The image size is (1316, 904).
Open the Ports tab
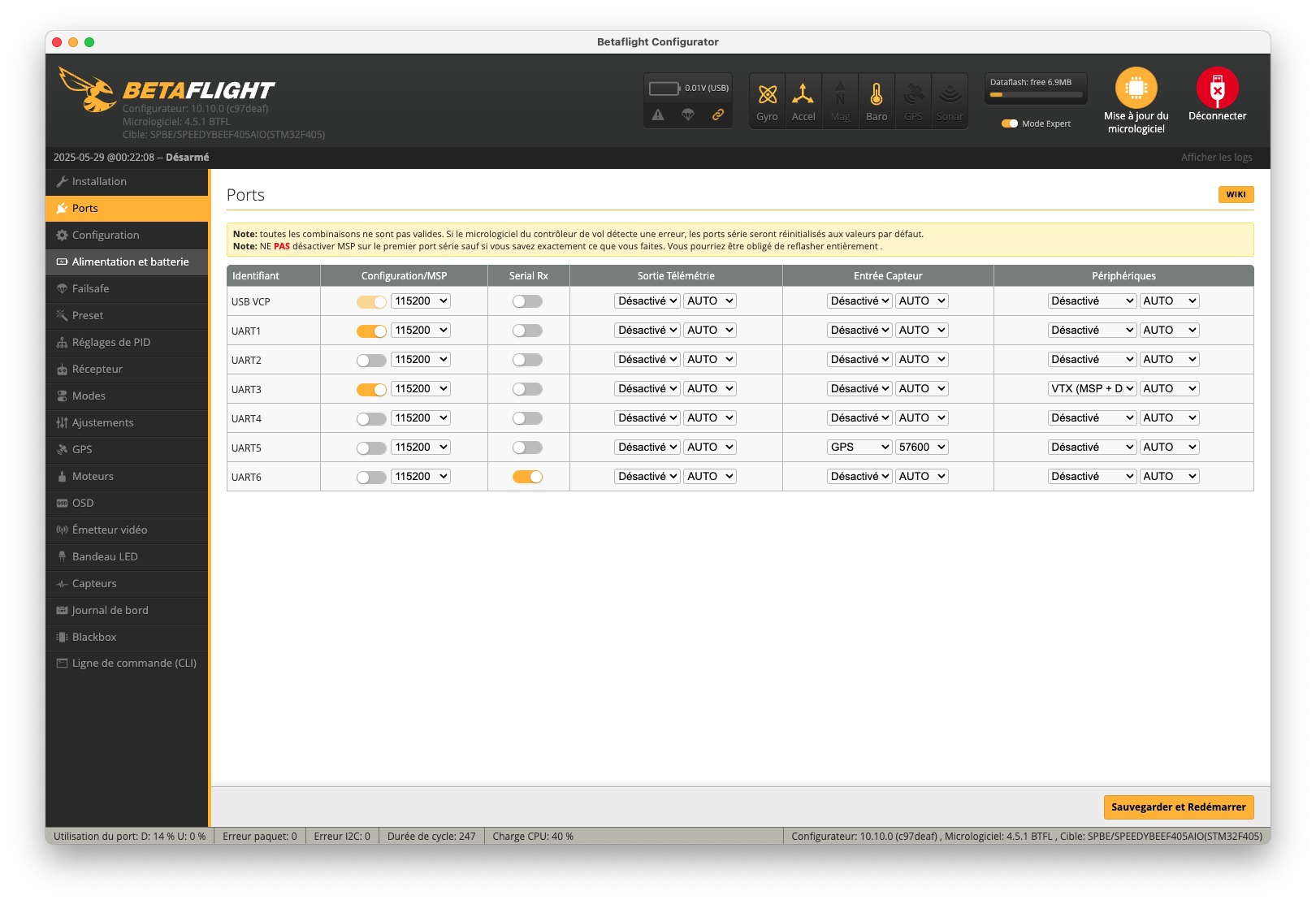(127, 208)
